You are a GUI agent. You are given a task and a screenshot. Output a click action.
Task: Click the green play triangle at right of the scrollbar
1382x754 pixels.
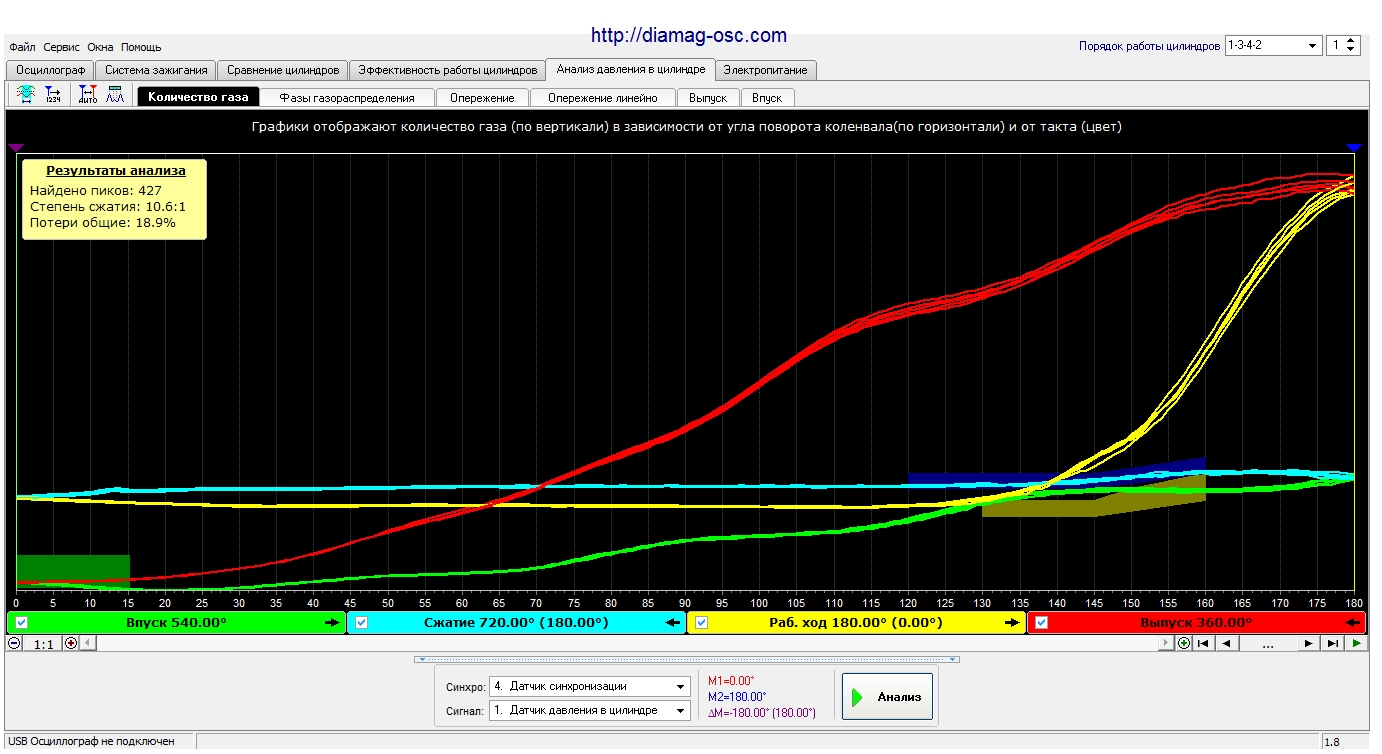(1356, 643)
